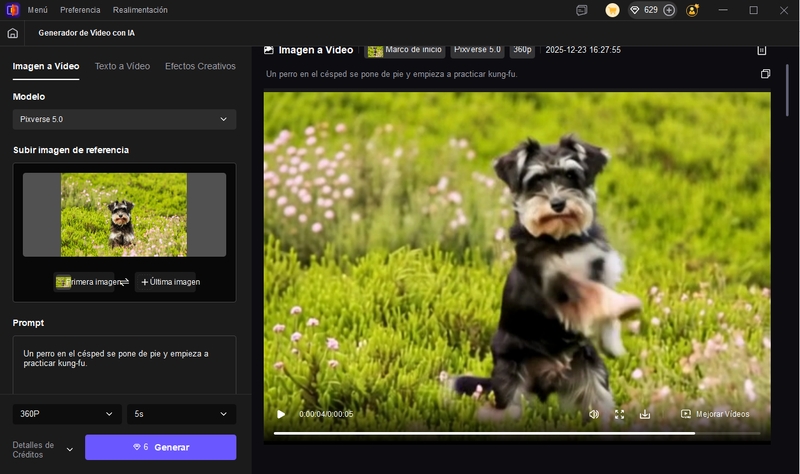800x474 pixels.
Task: Click the Primera imagen button
Action: pos(85,282)
